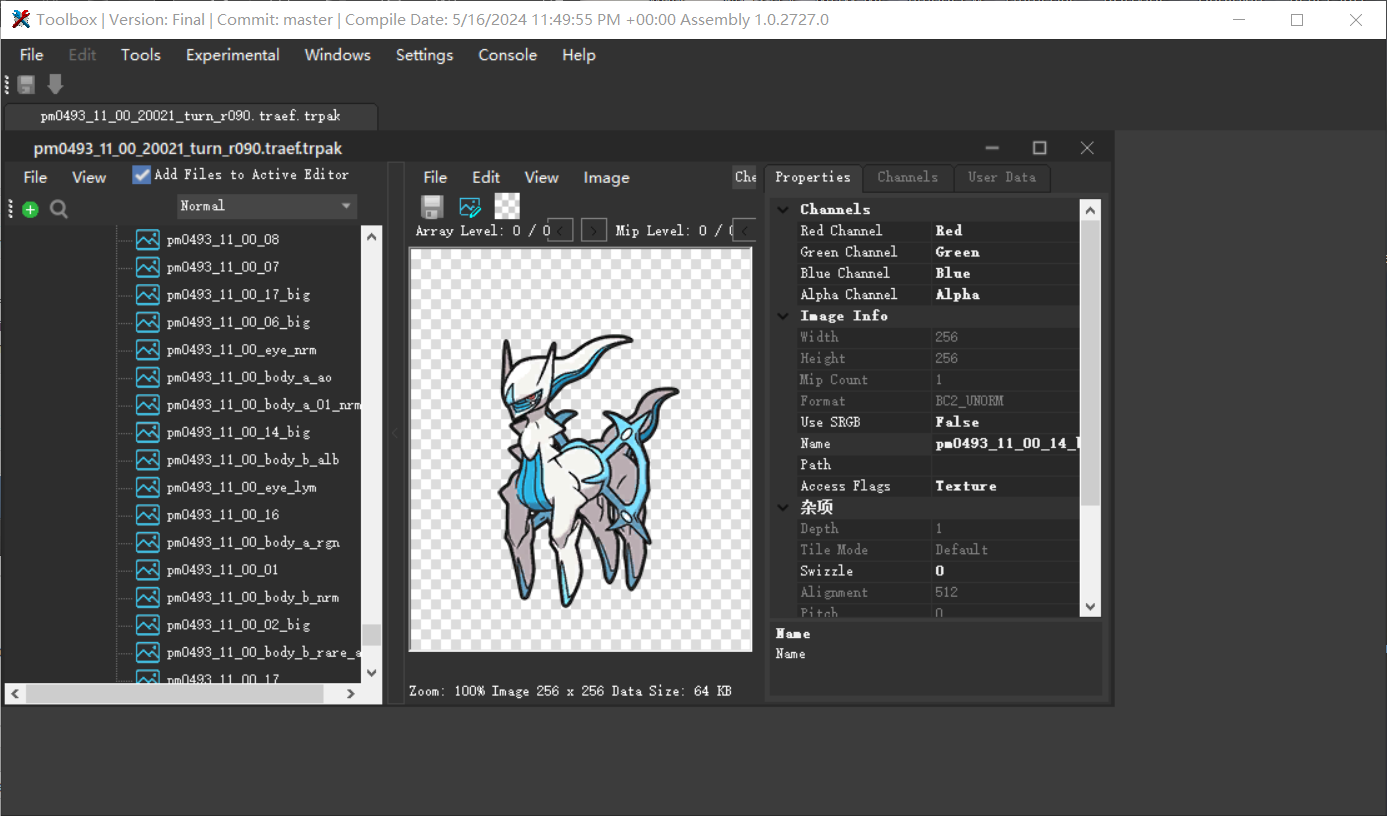
Task: Toggle Add Files to Active Editor checkbox
Action: pos(142,175)
